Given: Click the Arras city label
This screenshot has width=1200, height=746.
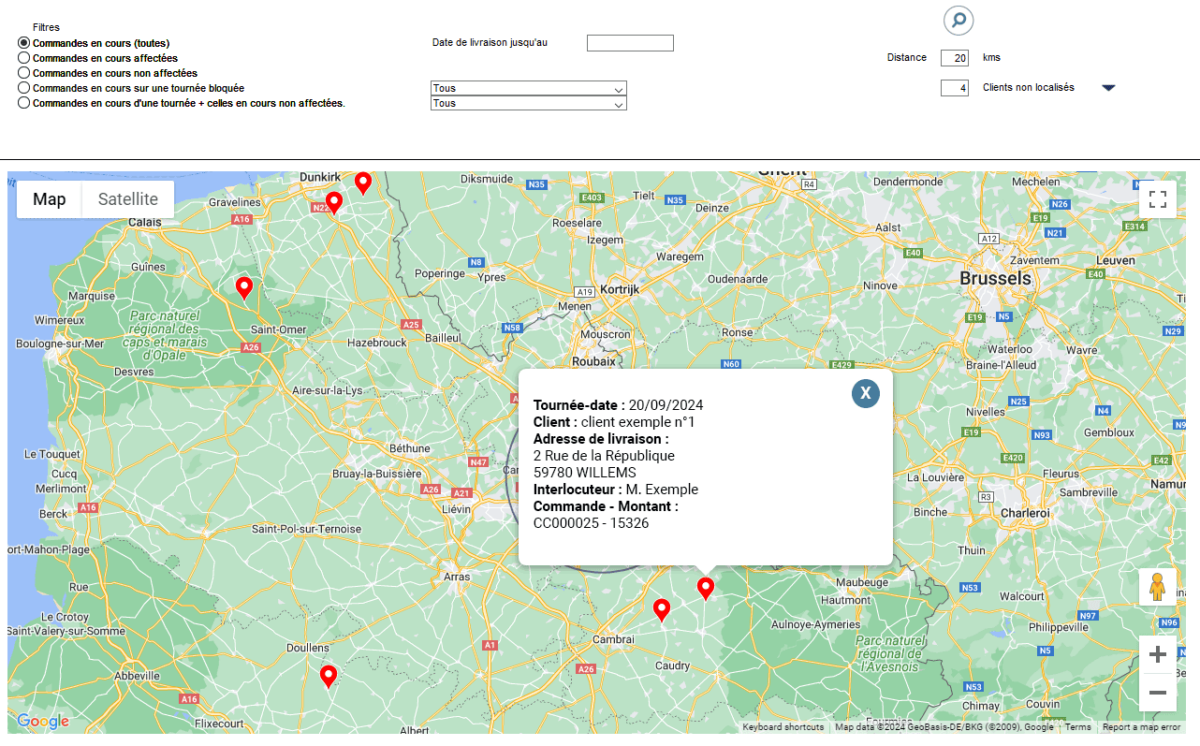Looking at the screenshot, I should click(x=456, y=577).
